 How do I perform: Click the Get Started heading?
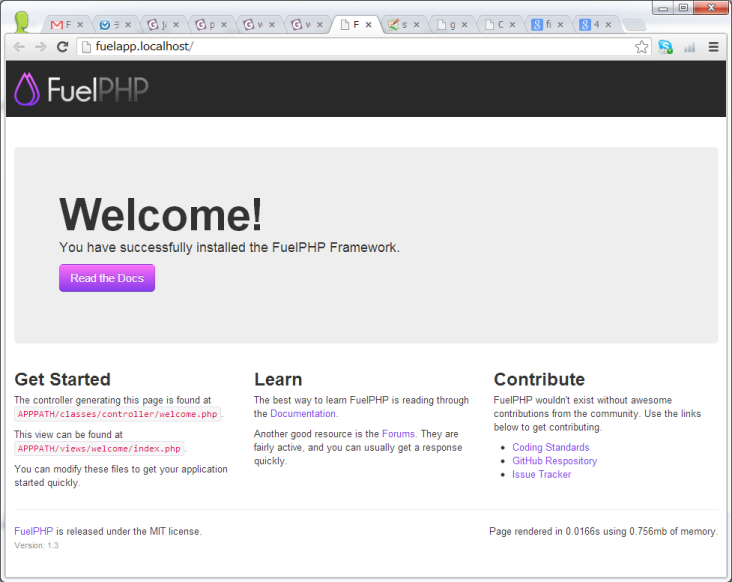pyautogui.click(x=63, y=379)
